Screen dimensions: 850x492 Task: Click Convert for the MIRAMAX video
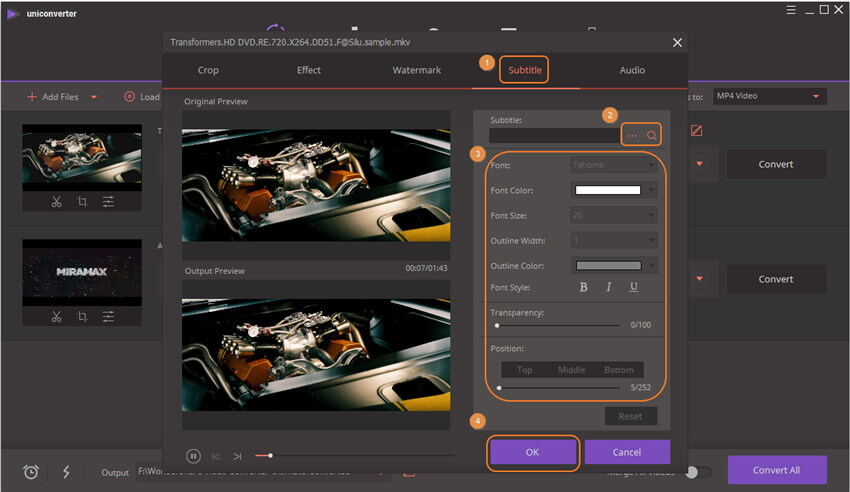pos(776,279)
